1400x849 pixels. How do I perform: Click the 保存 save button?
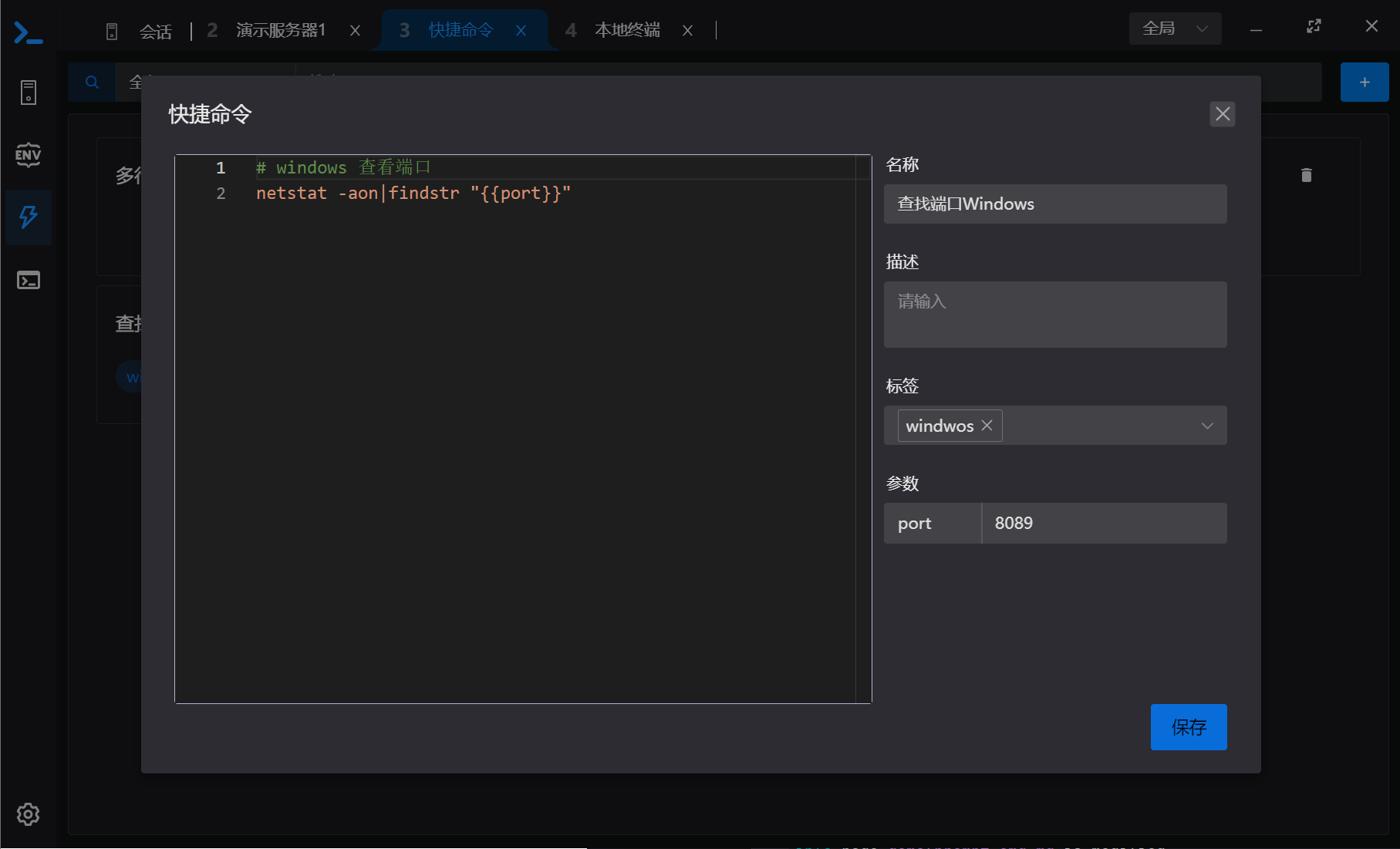point(1189,727)
